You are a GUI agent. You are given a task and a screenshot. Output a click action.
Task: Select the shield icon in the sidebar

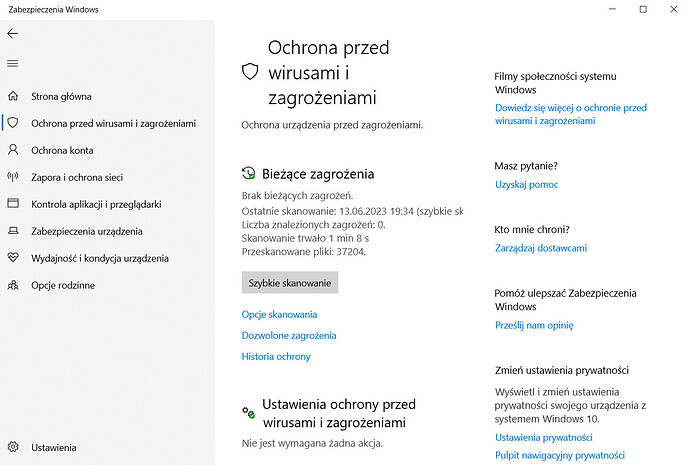tap(13, 123)
